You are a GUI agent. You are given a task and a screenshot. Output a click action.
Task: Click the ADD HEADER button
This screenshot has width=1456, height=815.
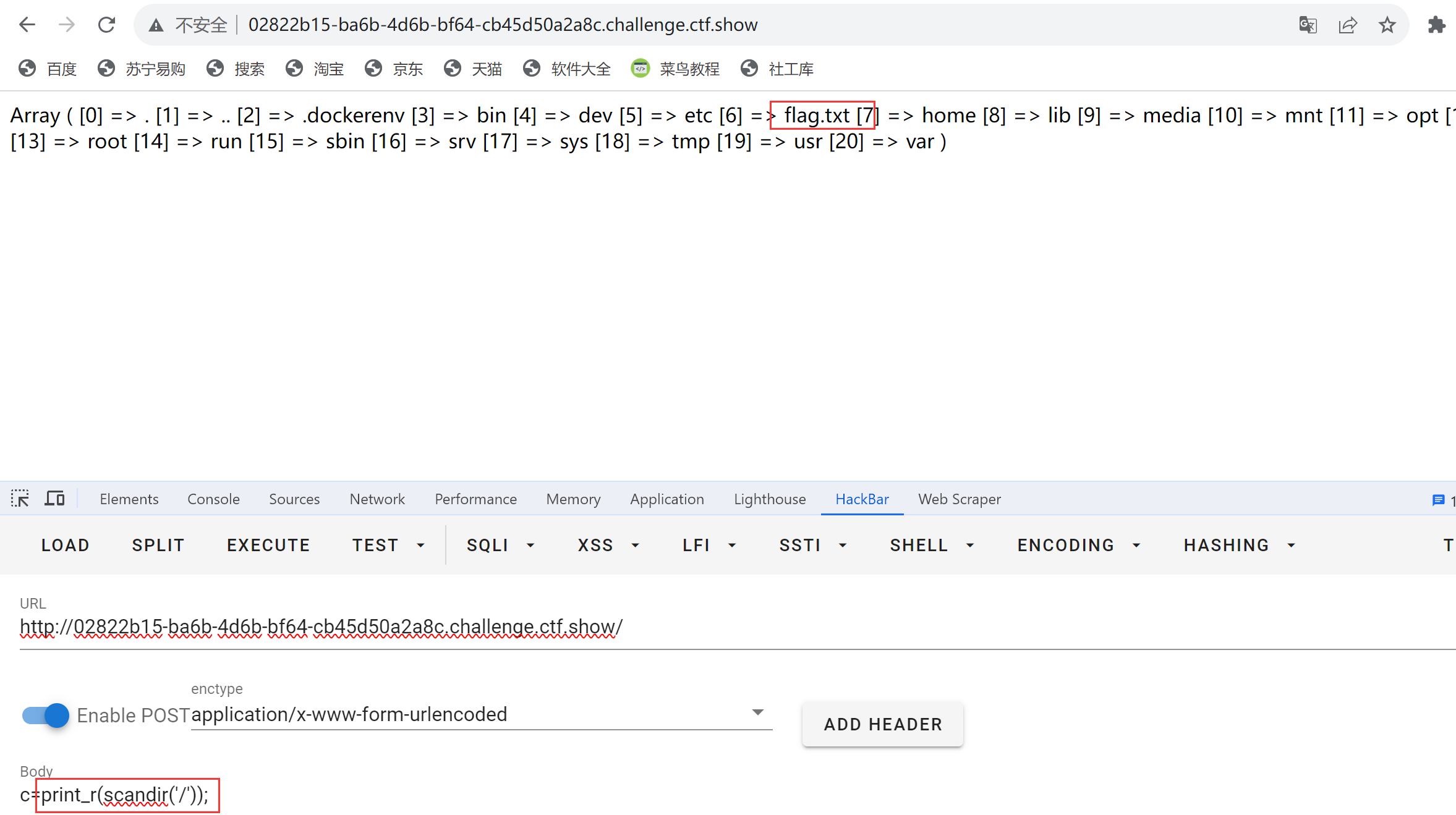(883, 724)
